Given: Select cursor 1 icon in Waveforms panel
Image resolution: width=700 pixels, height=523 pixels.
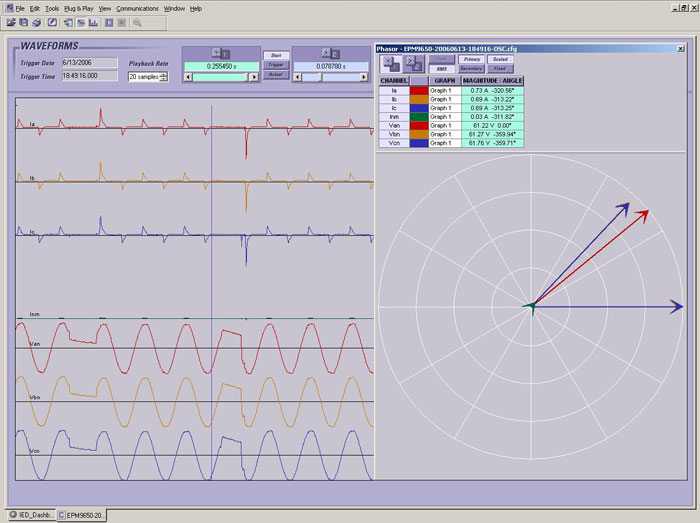Looking at the screenshot, I should (x=221, y=54).
